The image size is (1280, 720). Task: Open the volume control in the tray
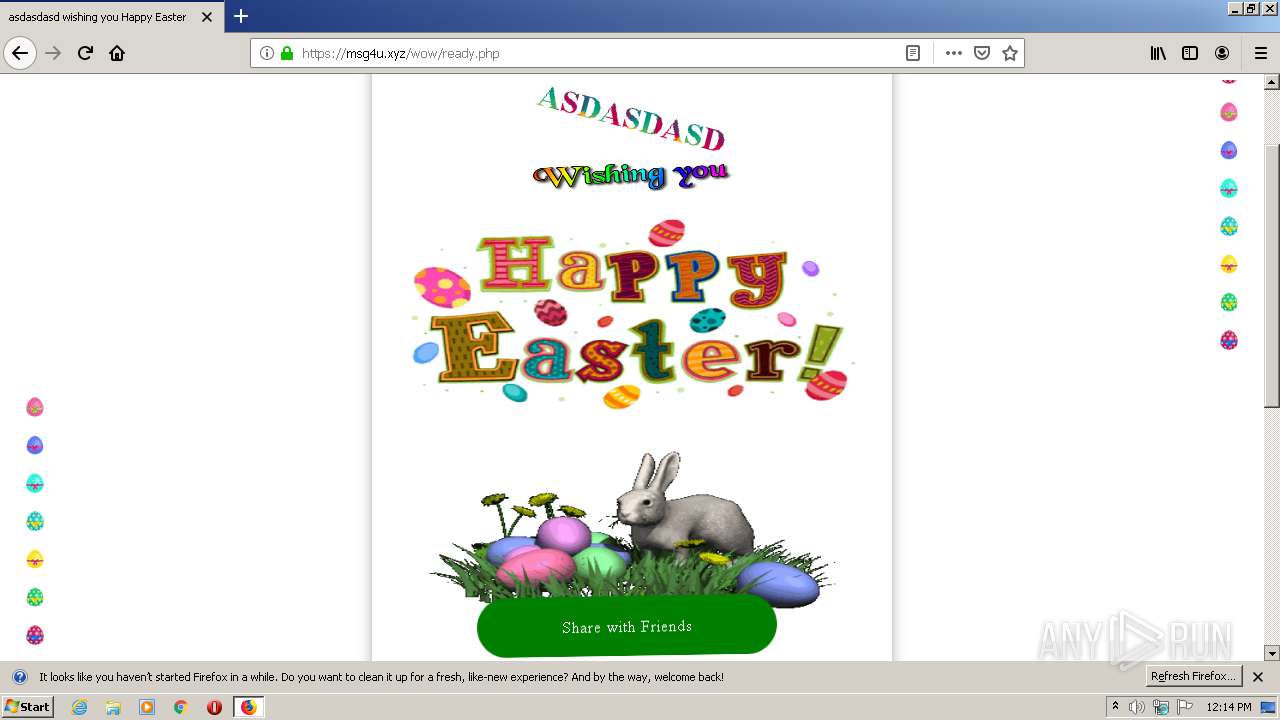coord(1137,707)
